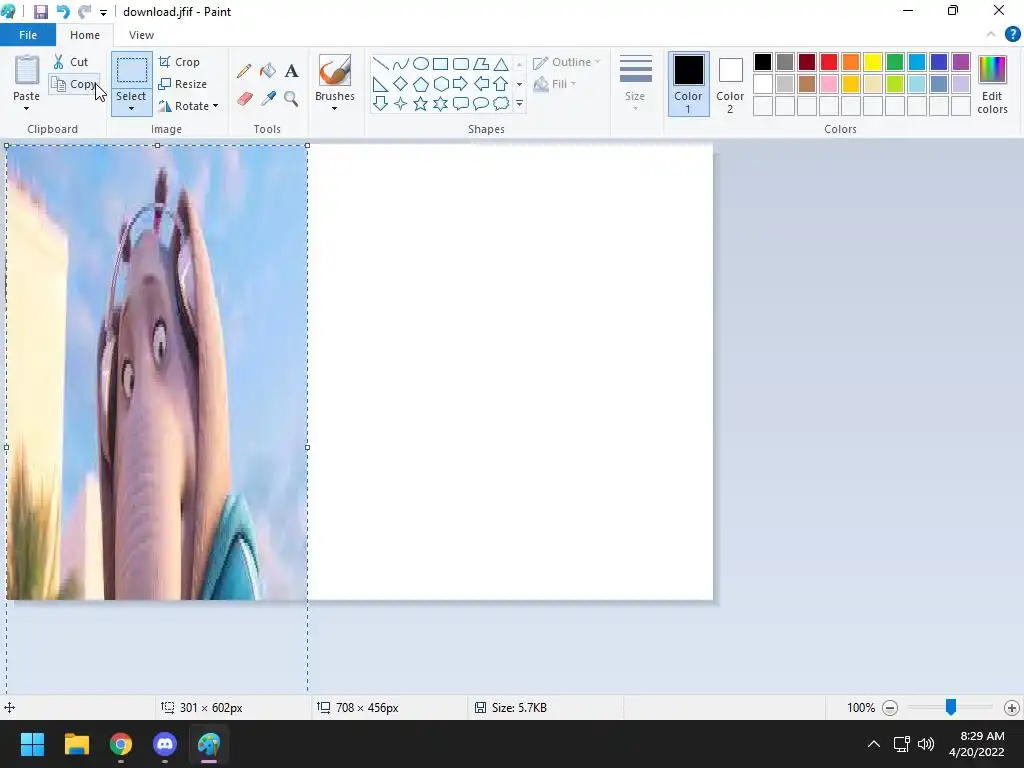The image size is (1024, 768).
Task: Pick the red color swatch
Action: point(829,62)
